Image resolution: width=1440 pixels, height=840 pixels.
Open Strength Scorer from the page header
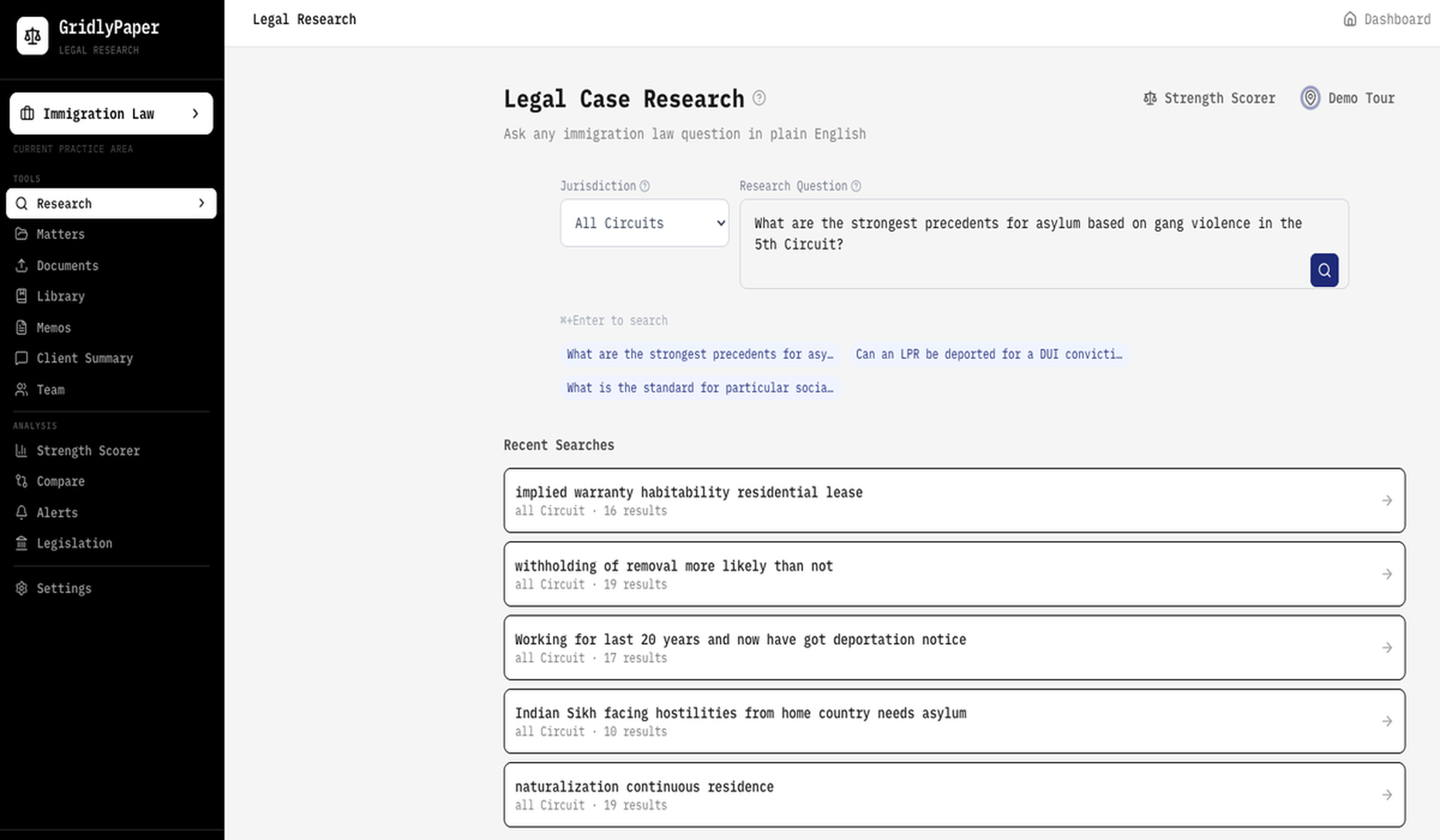pyautogui.click(x=1209, y=98)
